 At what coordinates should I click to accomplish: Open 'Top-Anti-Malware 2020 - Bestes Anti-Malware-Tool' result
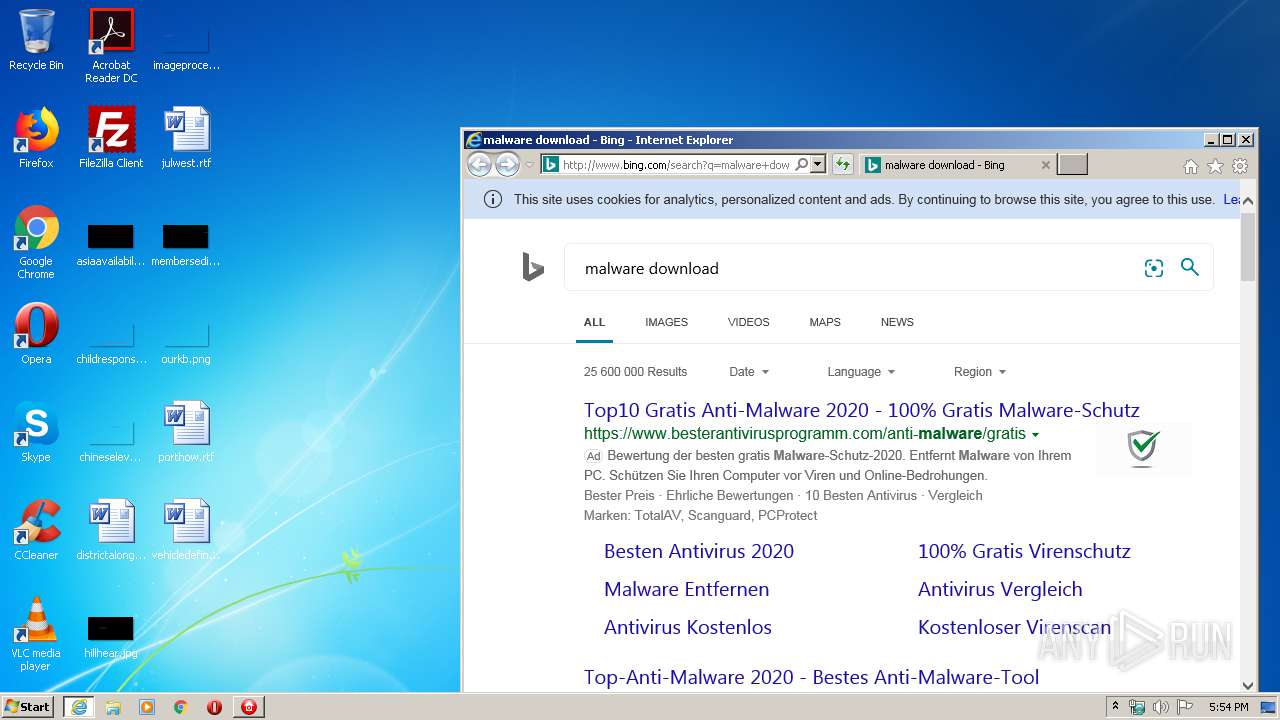811,677
